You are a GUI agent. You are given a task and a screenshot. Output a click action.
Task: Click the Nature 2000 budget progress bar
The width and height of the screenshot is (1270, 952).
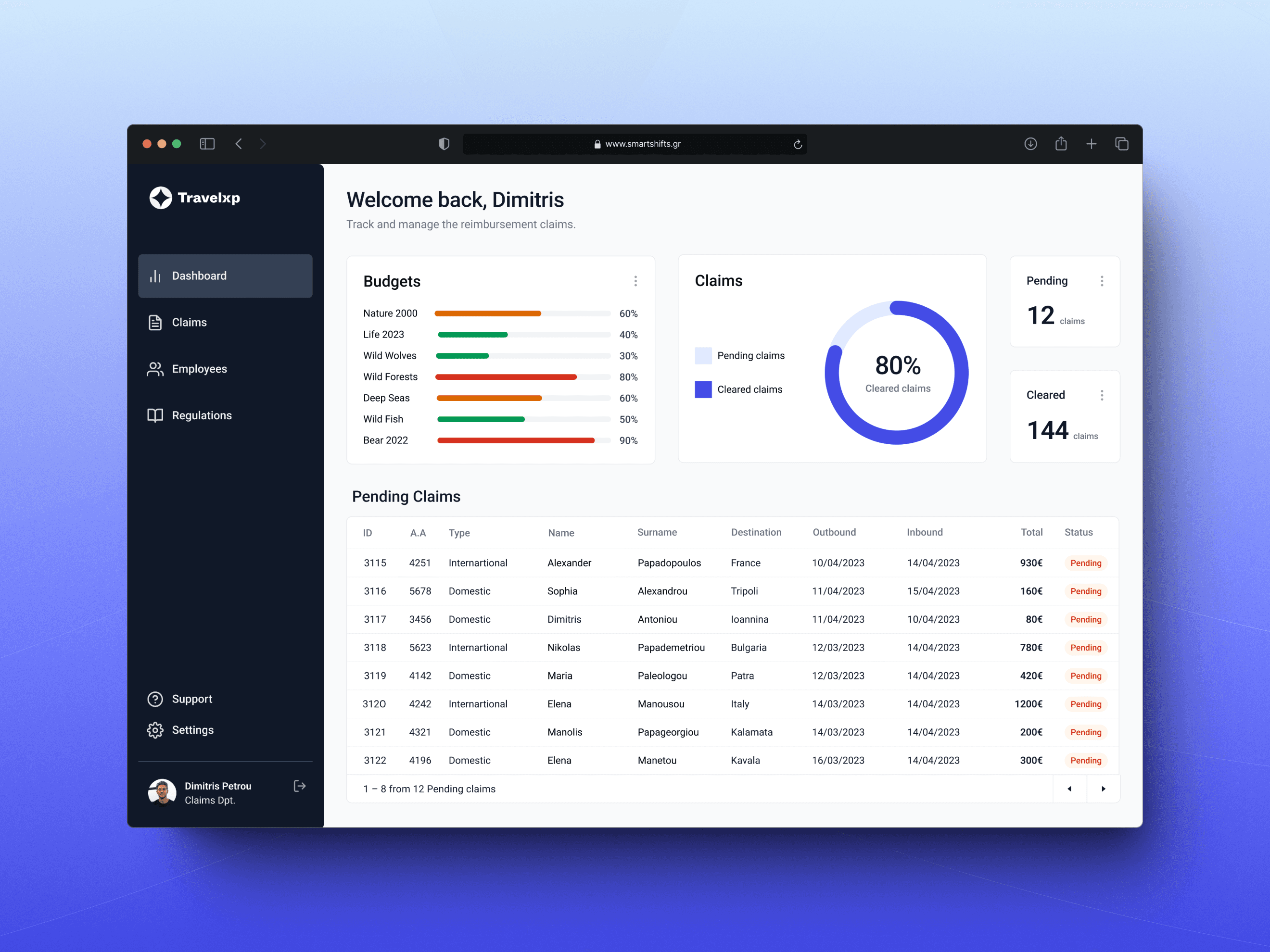522,314
